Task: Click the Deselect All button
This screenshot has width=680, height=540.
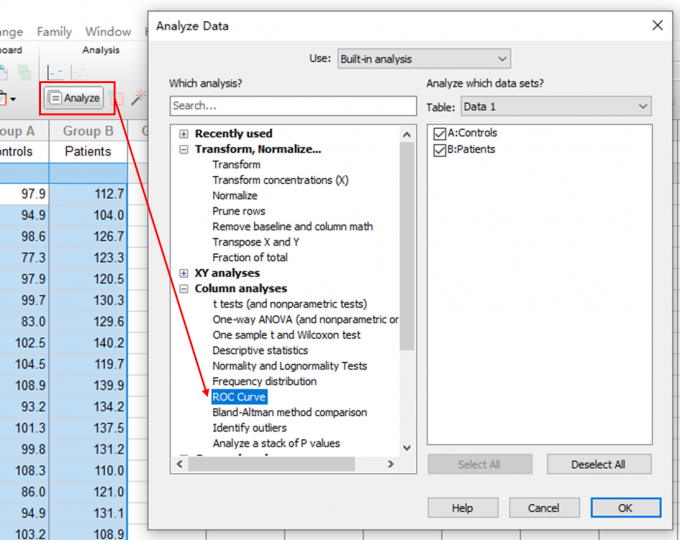Action: [599, 464]
